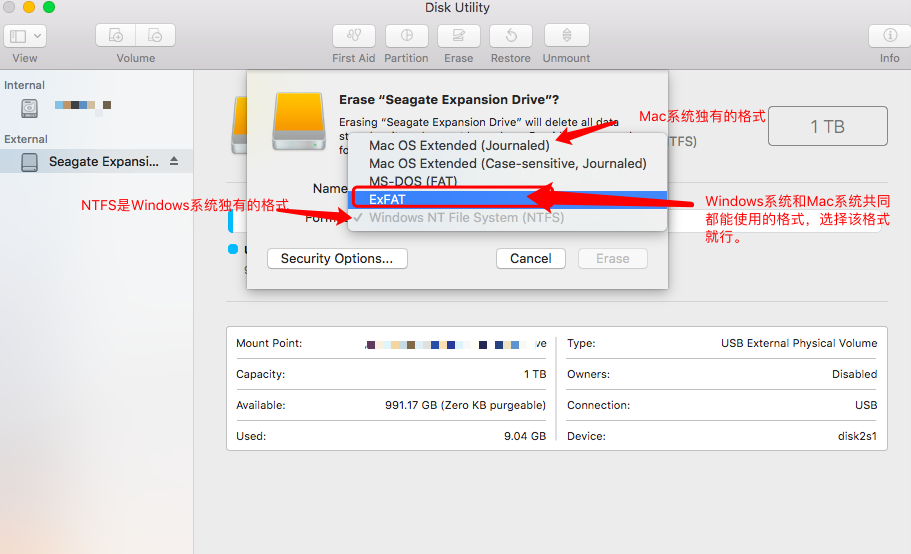This screenshot has width=911, height=554.
Task: Click the add Volume icon
Action: [x=116, y=36]
